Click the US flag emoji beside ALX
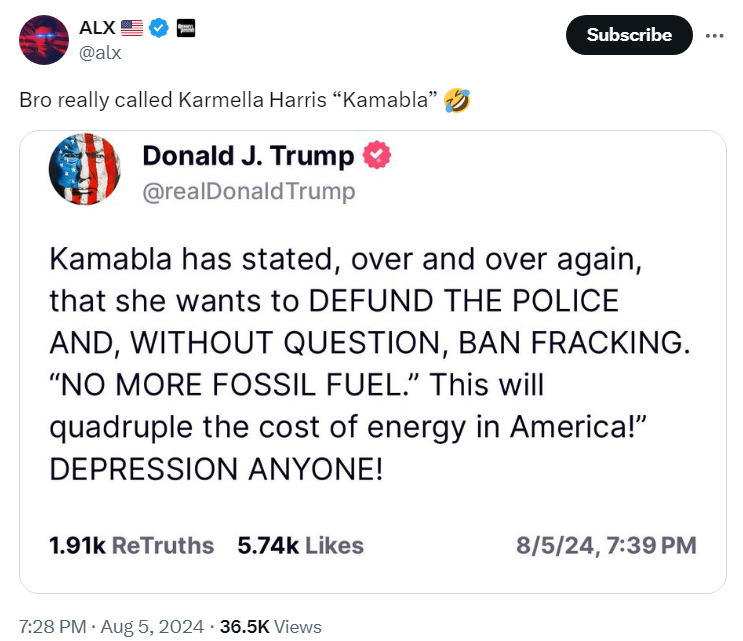Viewport: 743px width, 641px height. [x=132, y=28]
